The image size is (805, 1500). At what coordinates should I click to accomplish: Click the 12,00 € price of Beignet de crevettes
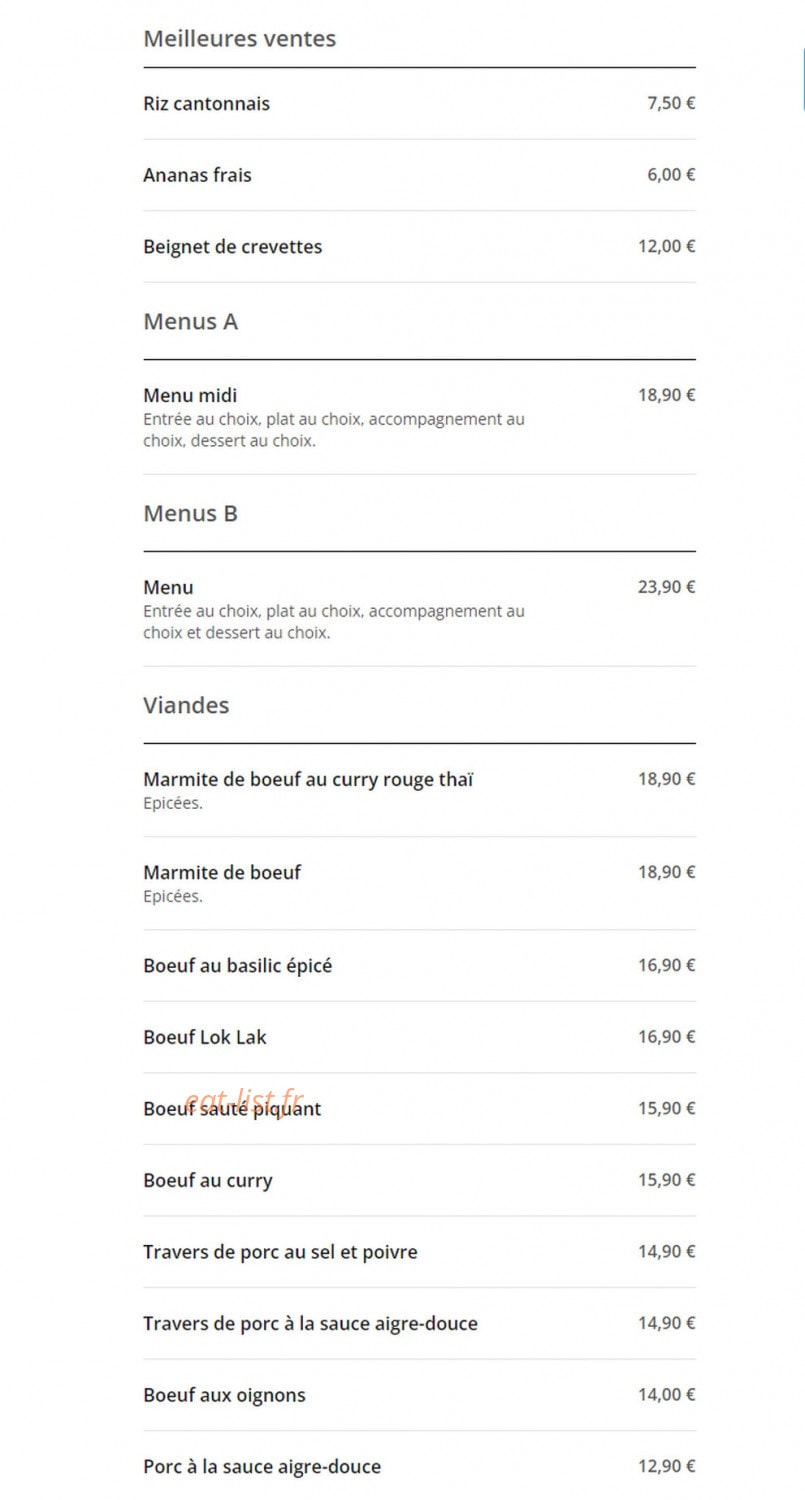667,246
